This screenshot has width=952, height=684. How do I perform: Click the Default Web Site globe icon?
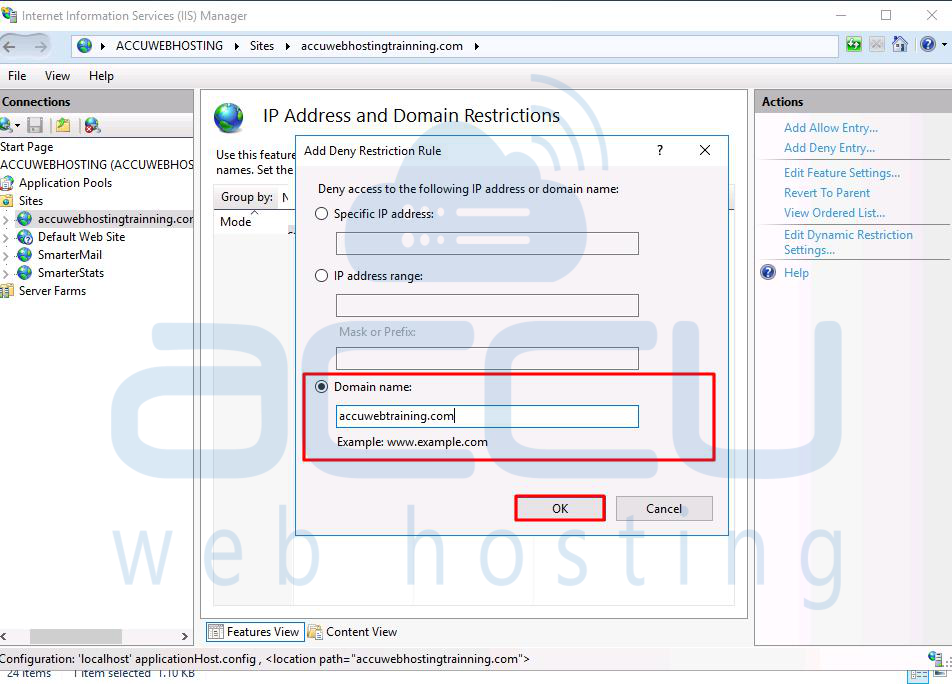tap(24, 237)
